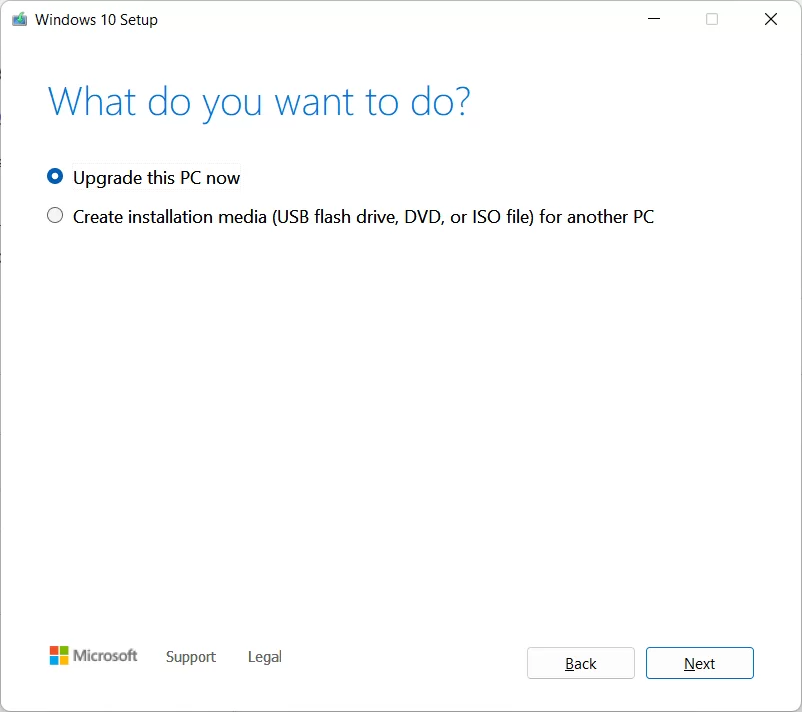Click the 'What do you want to do?' heading
This screenshot has width=802, height=712.
coord(259,102)
